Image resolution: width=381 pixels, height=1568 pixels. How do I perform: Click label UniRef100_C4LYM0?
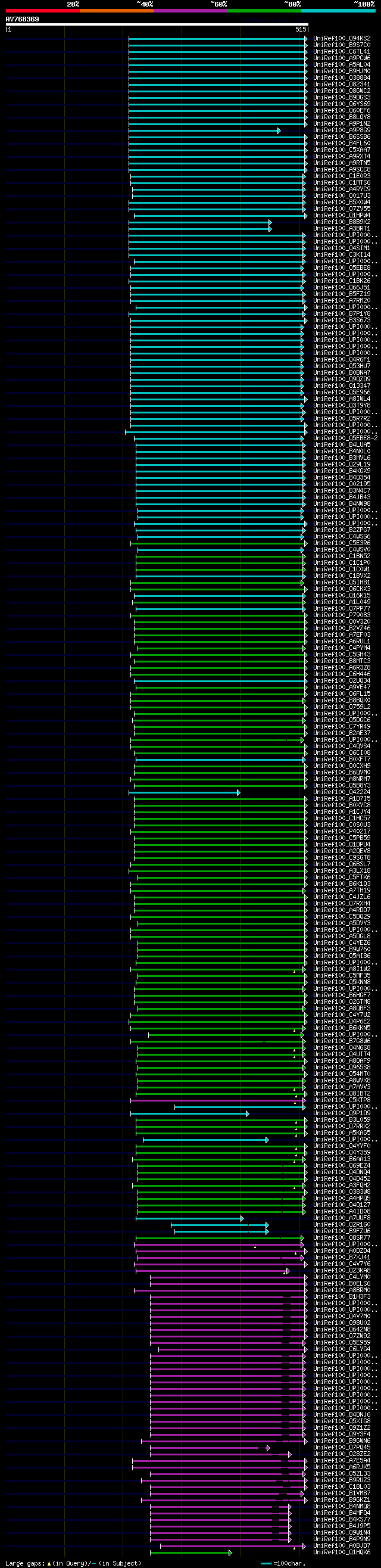[342, 1277]
